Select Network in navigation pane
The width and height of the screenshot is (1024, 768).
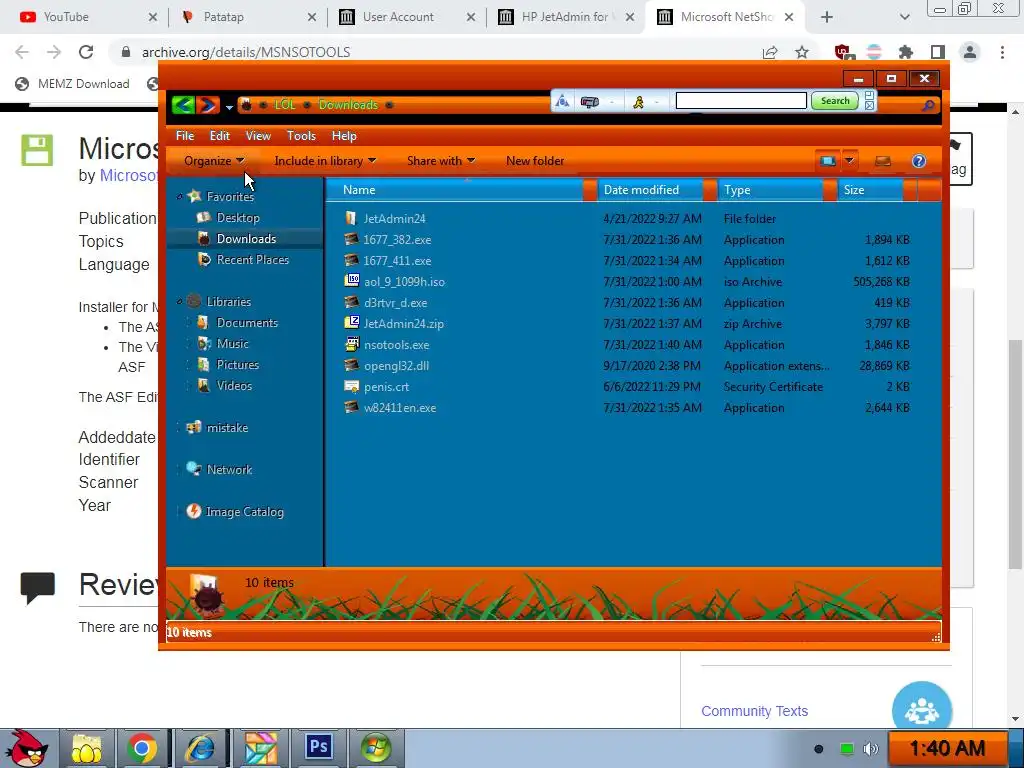229,470
